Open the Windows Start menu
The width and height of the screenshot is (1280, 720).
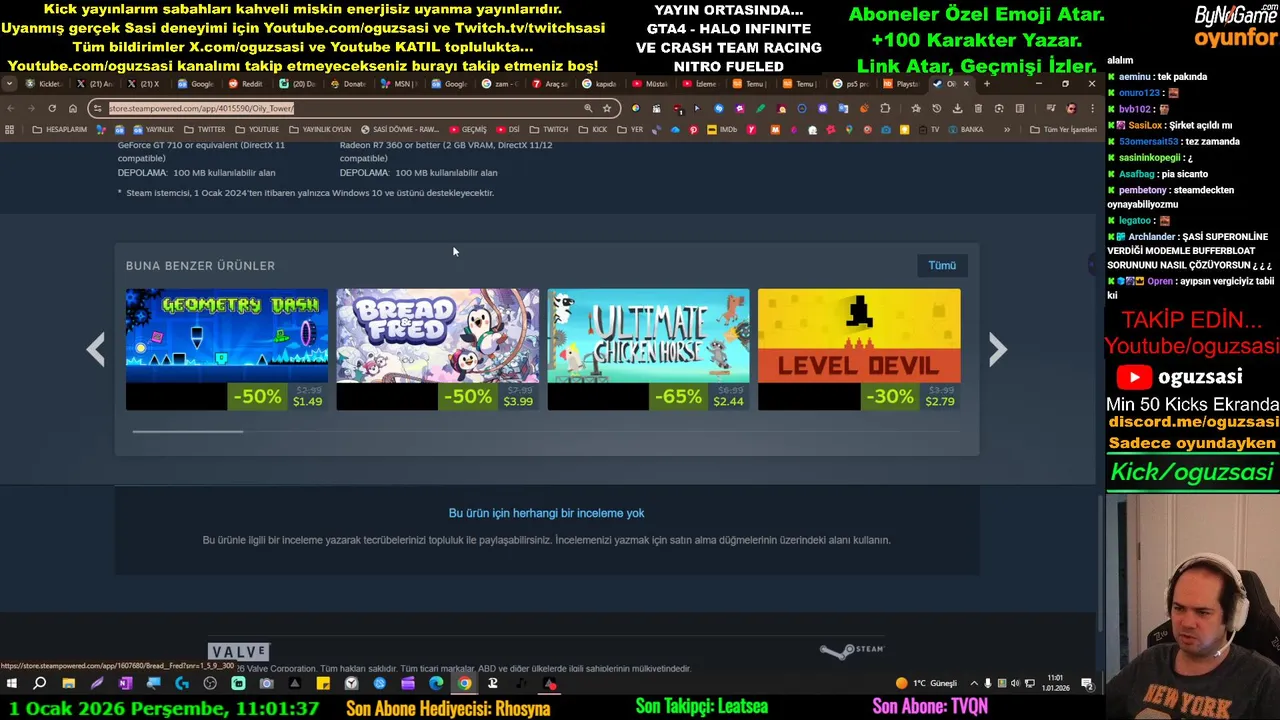click(x=12, y=684)
